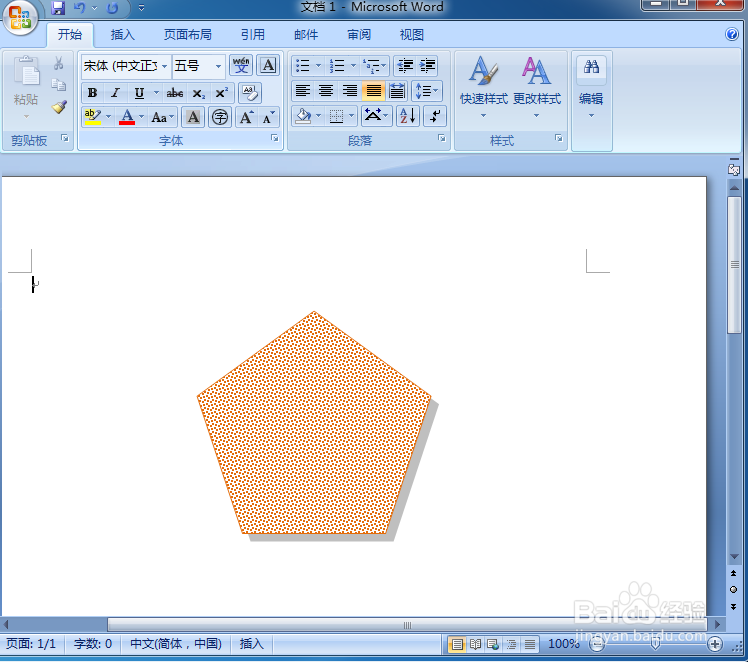Copy selection with the copy icon
This screenshot has width=748, height=662.
coord(59,85)
